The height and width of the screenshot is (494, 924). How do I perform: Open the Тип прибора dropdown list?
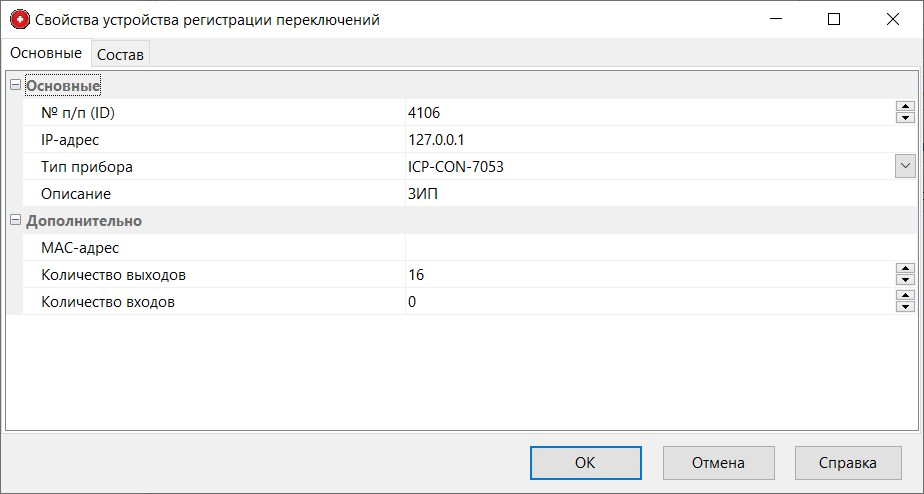tap(905, 167)
